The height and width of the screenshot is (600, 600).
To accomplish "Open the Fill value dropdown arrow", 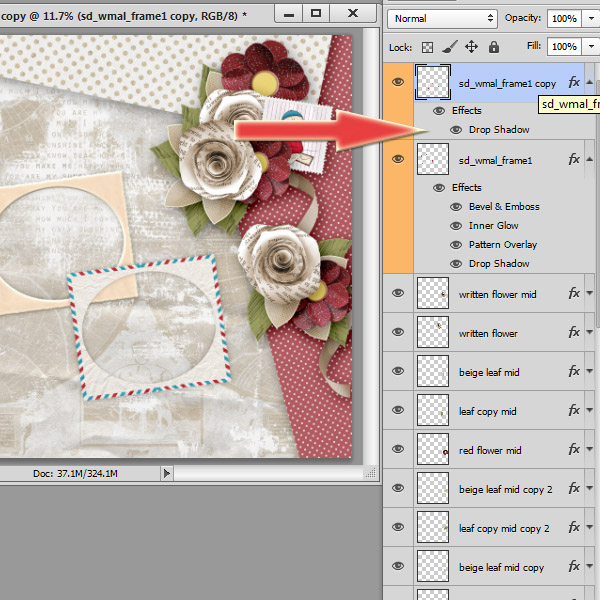I will (588, 47).
